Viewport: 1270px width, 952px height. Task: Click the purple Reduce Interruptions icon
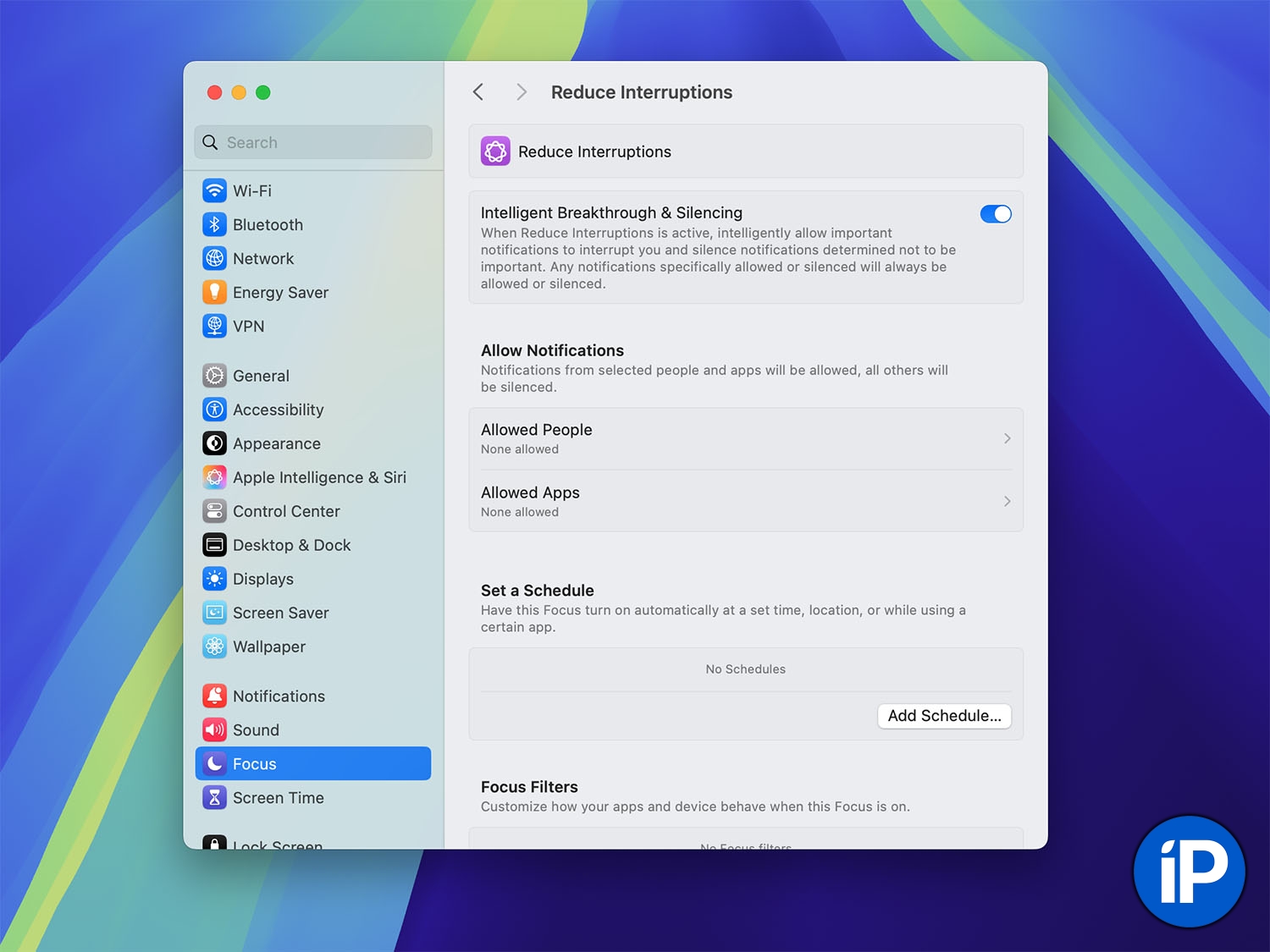(495, 151)
